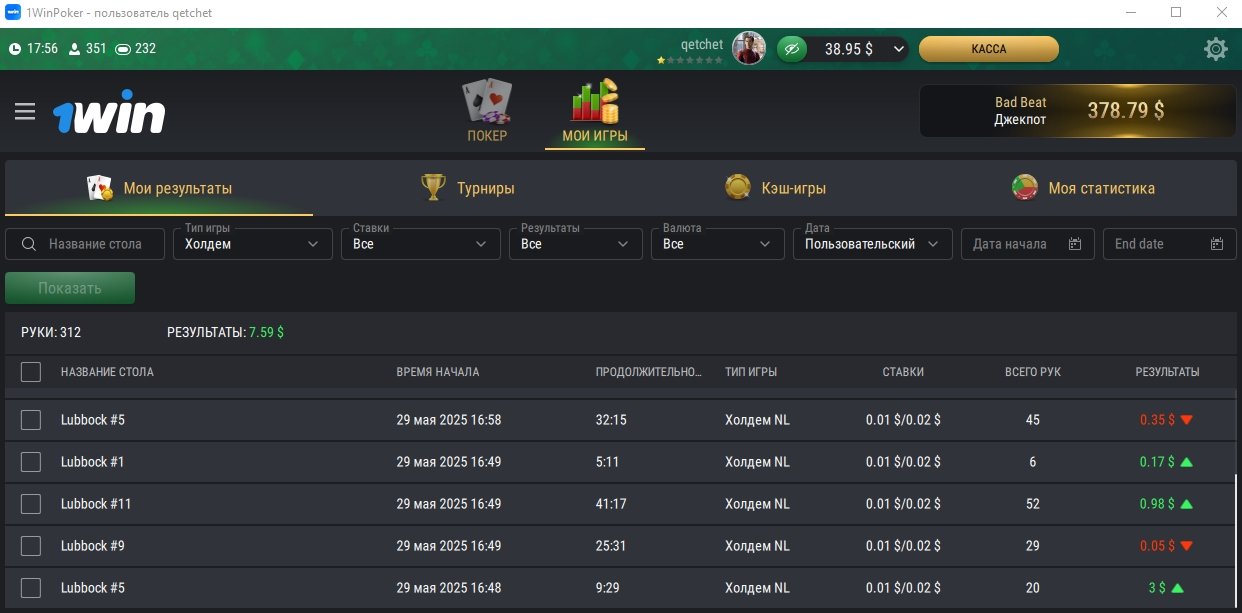Click the Касса button
Viewport: 1242px width, 613px height.
[x=989, y=49]
